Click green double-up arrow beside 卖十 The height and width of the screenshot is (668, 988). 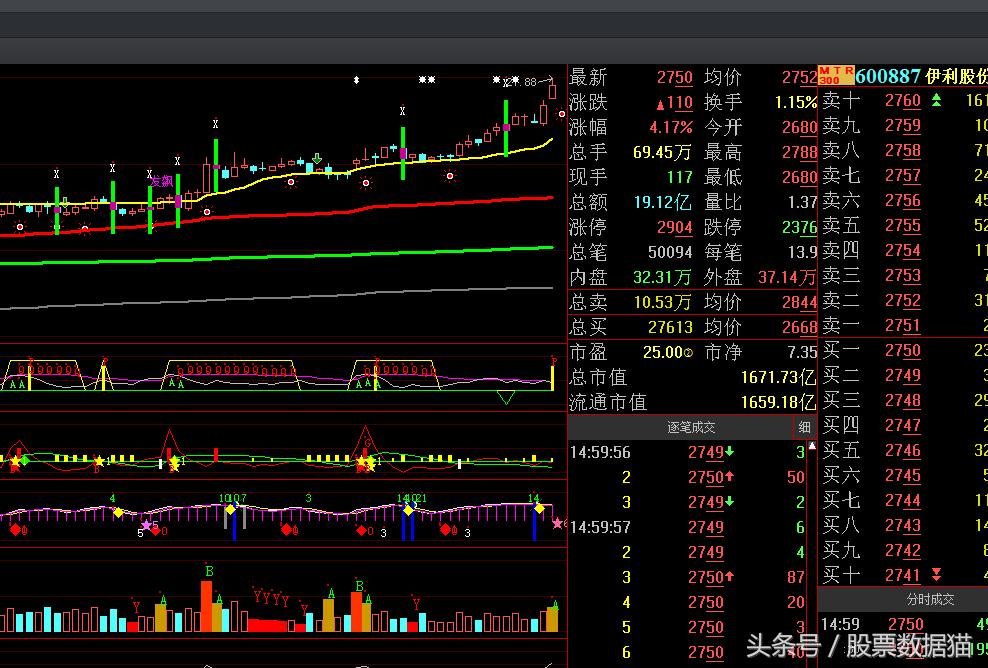tap(936, 100)
